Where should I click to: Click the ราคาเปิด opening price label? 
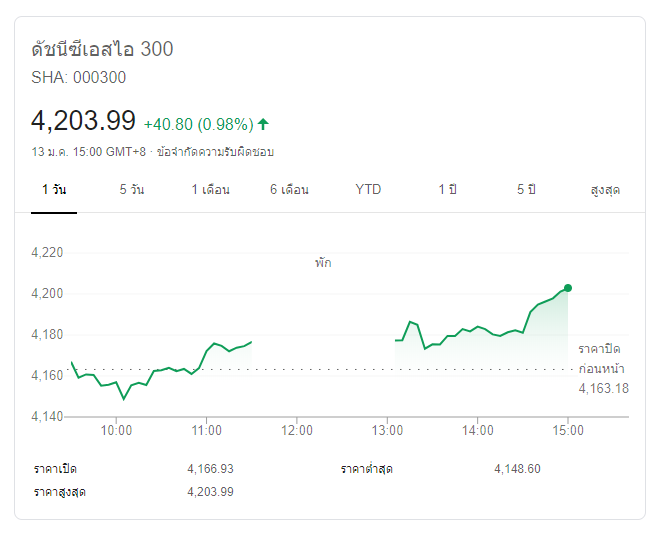click(55, 468)
